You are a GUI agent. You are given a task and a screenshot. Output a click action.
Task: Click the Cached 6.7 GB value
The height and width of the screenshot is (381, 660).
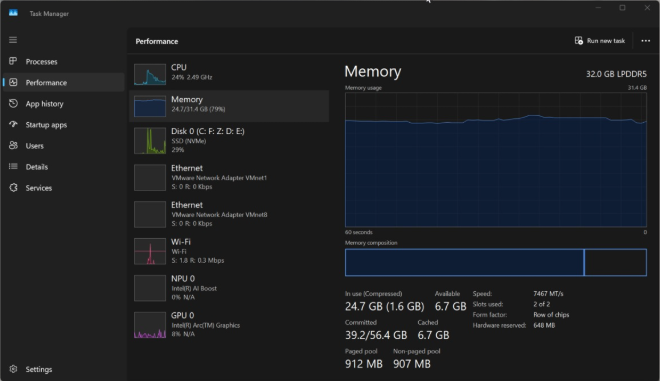[x=433, y=335]
